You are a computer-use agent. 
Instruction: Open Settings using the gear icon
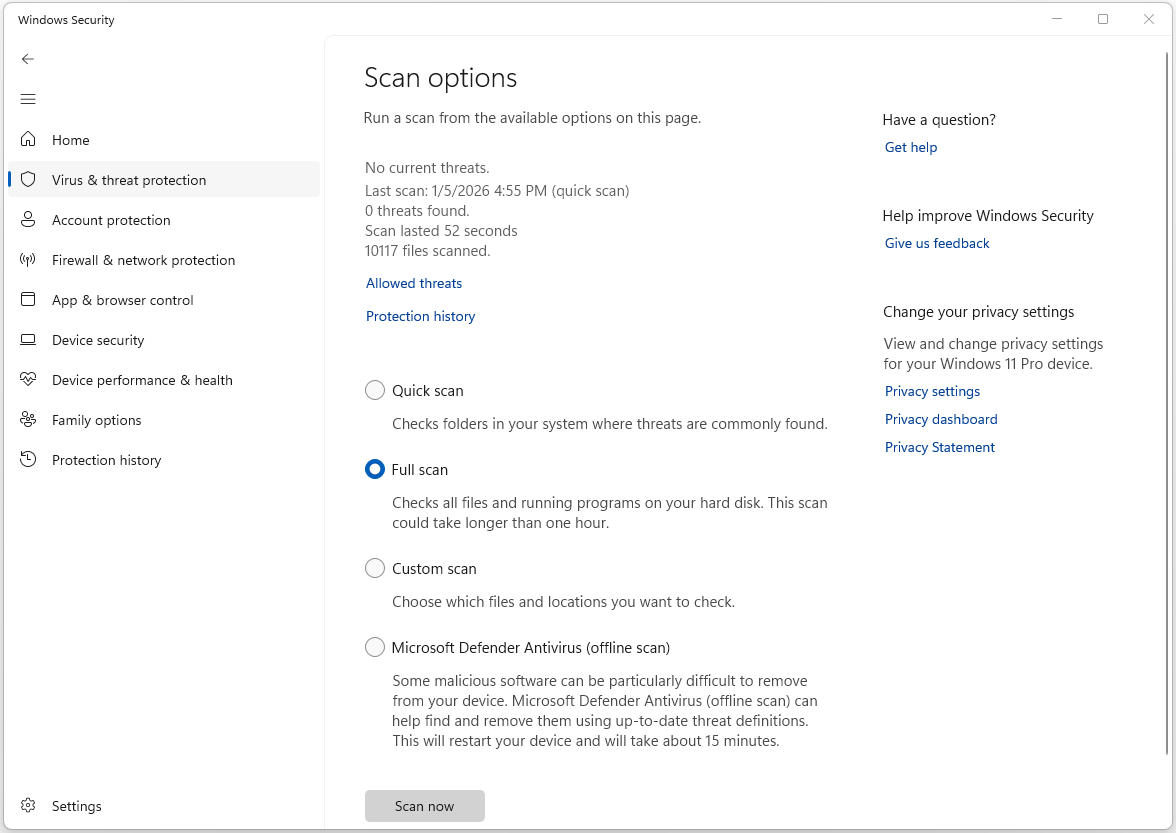pyautogui.click(x=28, y=806)
